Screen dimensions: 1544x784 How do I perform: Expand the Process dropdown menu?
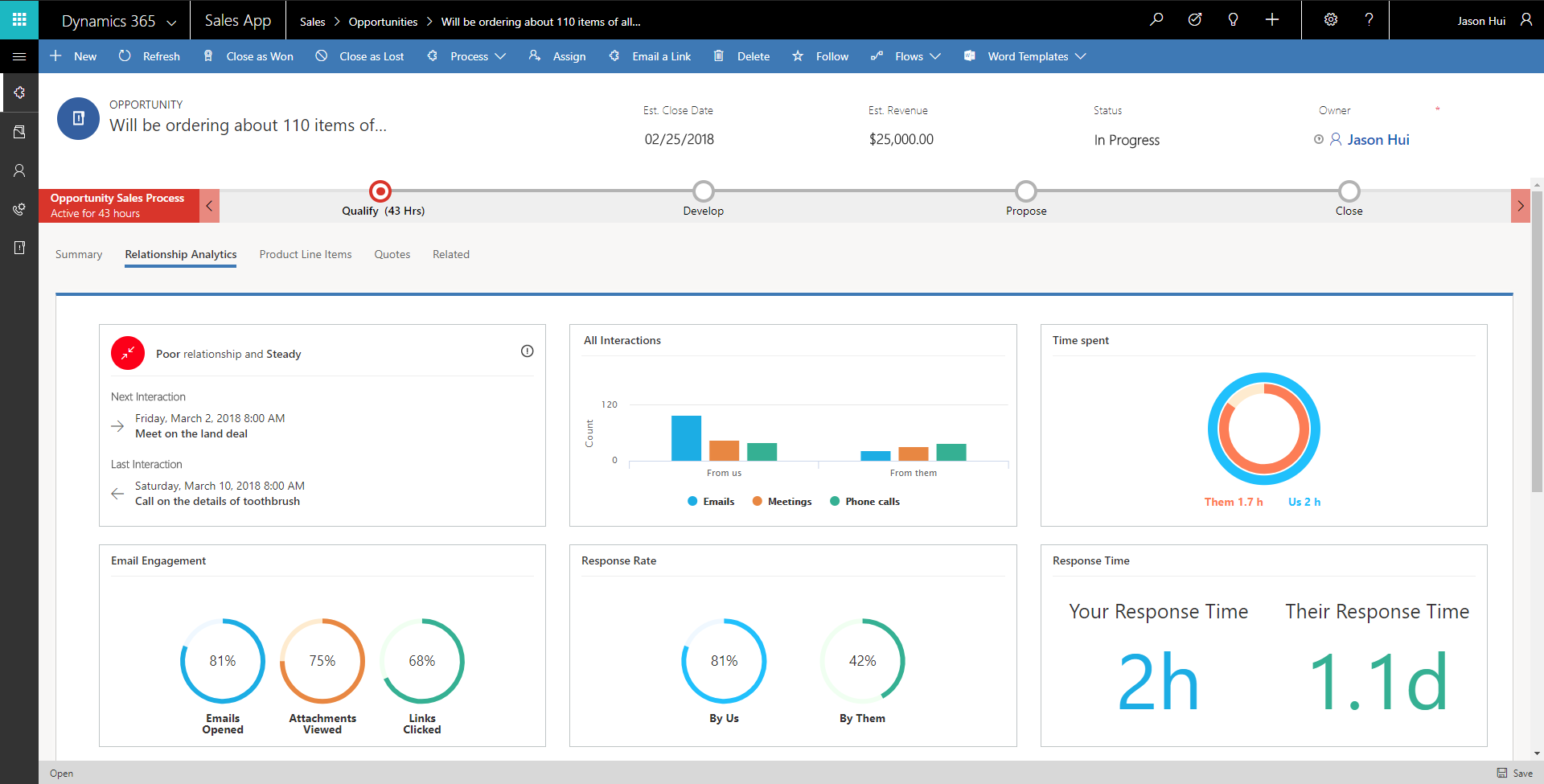tap(500, 56)
